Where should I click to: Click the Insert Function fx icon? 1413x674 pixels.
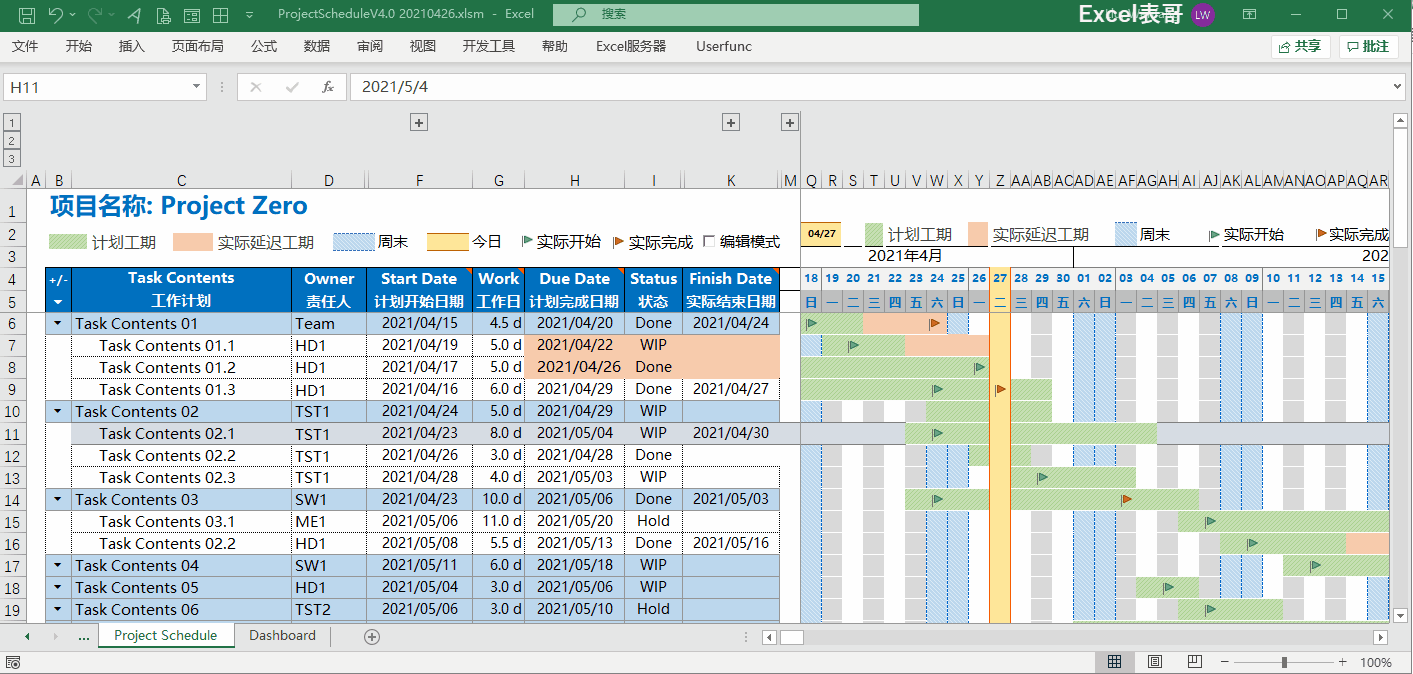[327, 87]
